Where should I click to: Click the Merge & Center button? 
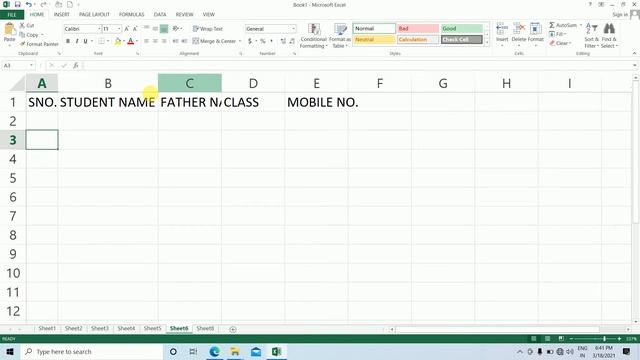[x=214, y=41]
